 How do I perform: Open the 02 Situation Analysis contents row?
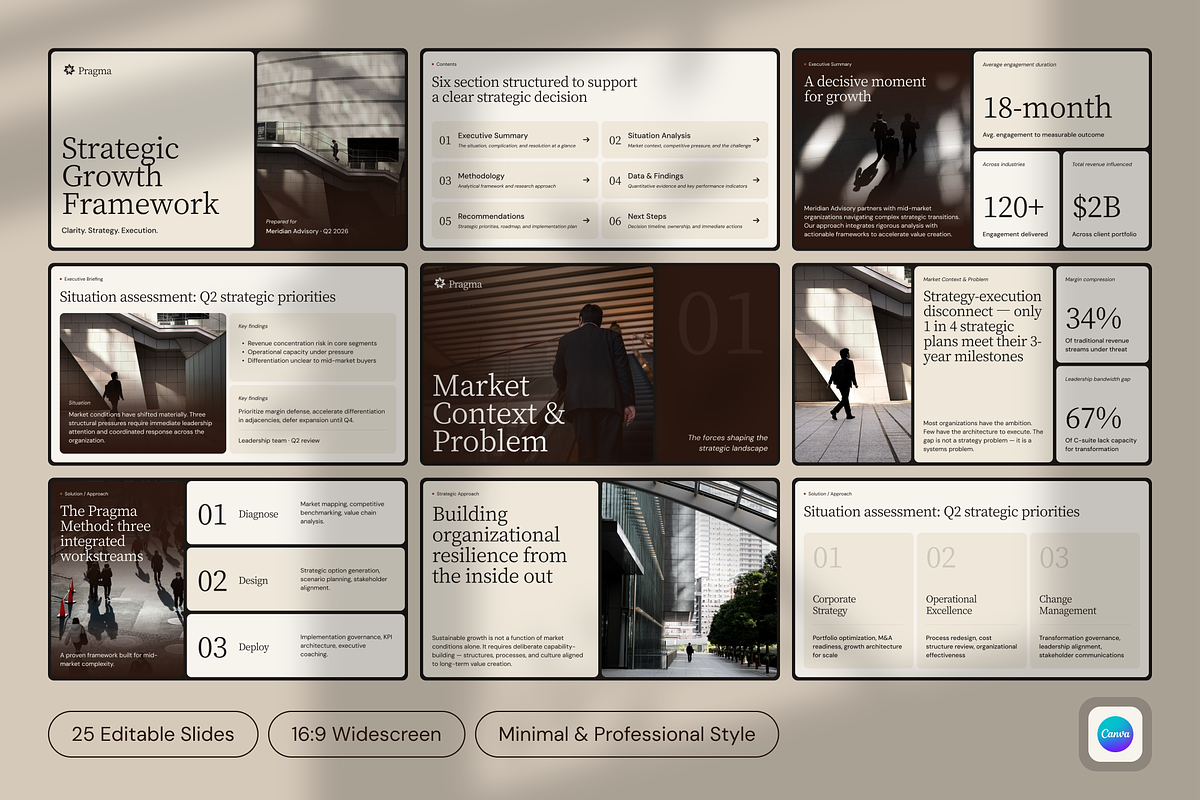[685, 140]
